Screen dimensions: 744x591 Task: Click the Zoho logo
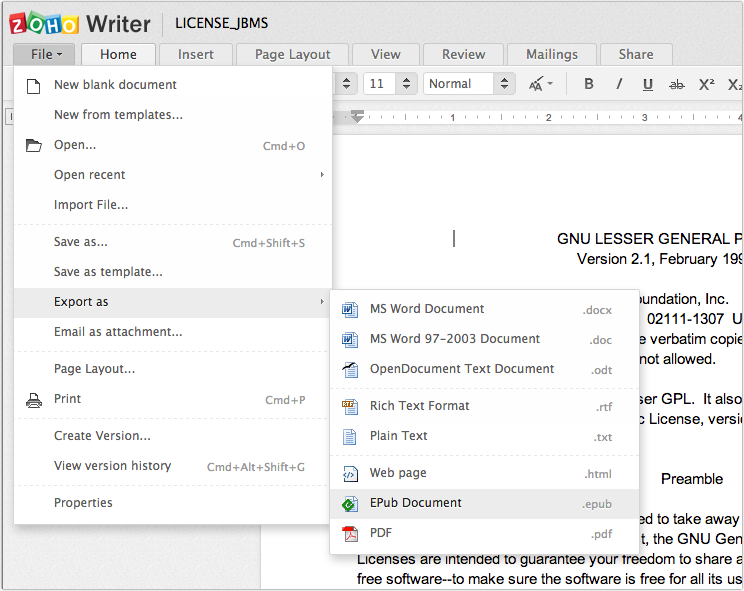44,24
